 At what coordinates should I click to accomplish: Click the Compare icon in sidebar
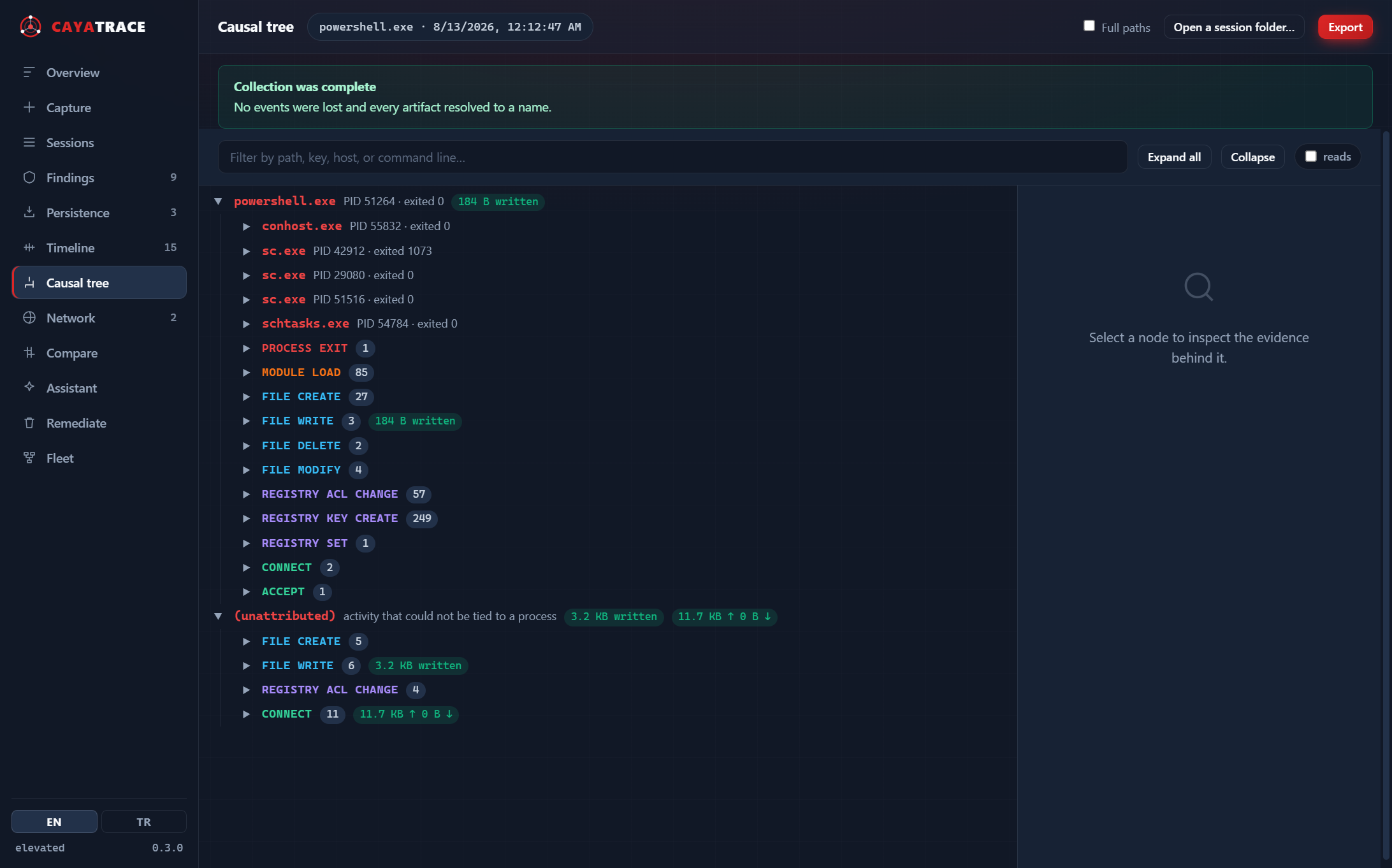click(x=29, y=352)
